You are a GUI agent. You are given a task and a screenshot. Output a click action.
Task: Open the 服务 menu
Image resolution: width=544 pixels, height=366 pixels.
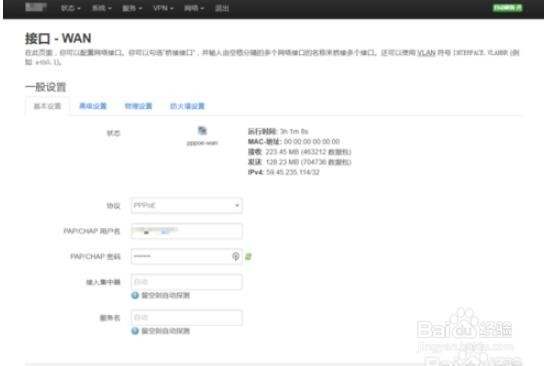132,8
